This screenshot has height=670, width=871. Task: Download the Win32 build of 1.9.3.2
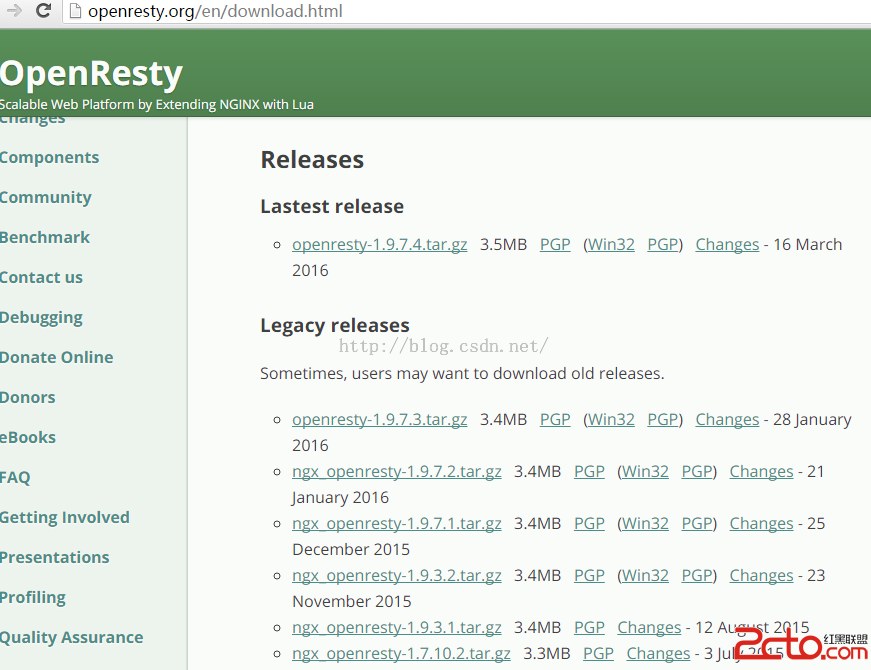[645, 576]
